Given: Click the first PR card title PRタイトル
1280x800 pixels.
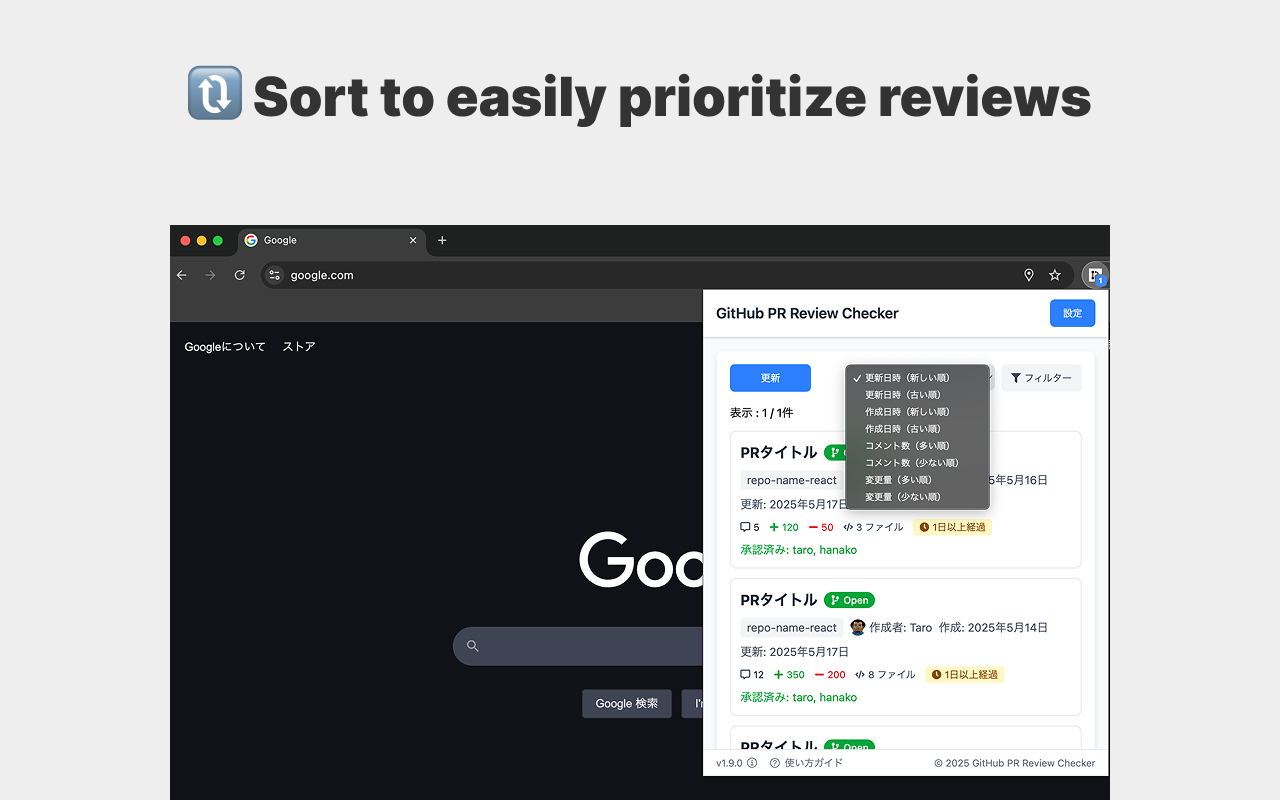Looking at the screenshot, I should pos(779,452).
